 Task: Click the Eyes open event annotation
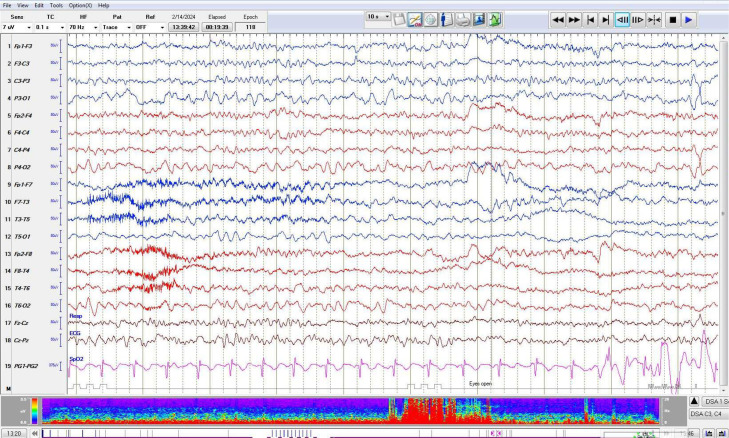coord(480,384)
